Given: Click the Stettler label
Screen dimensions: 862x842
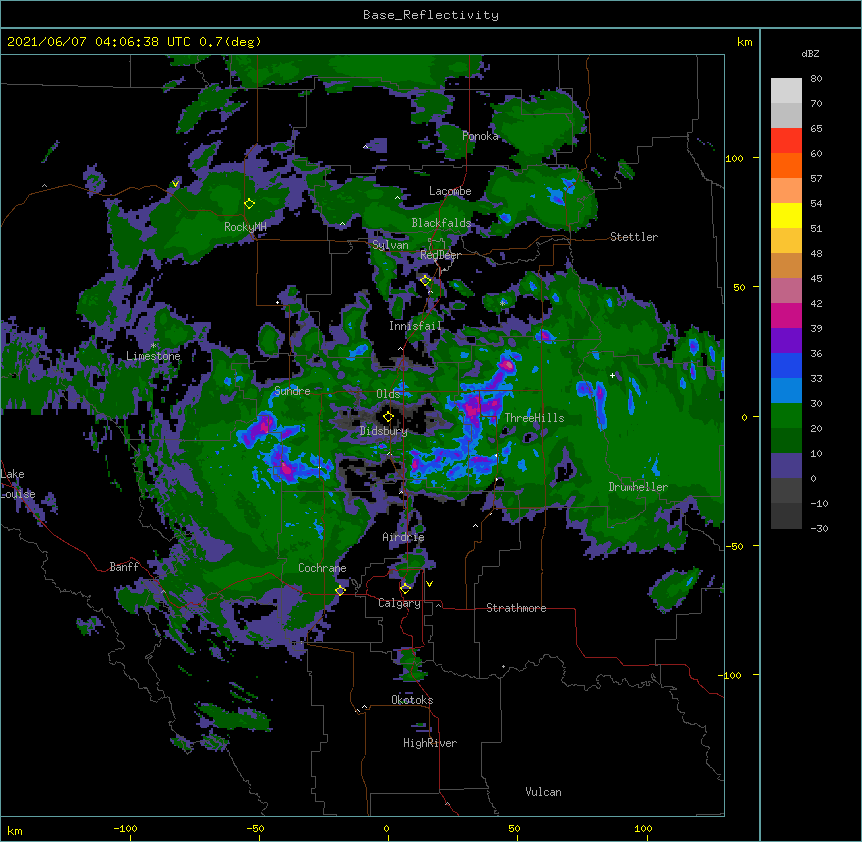Looking at the screenshot, I should point(634,237).
